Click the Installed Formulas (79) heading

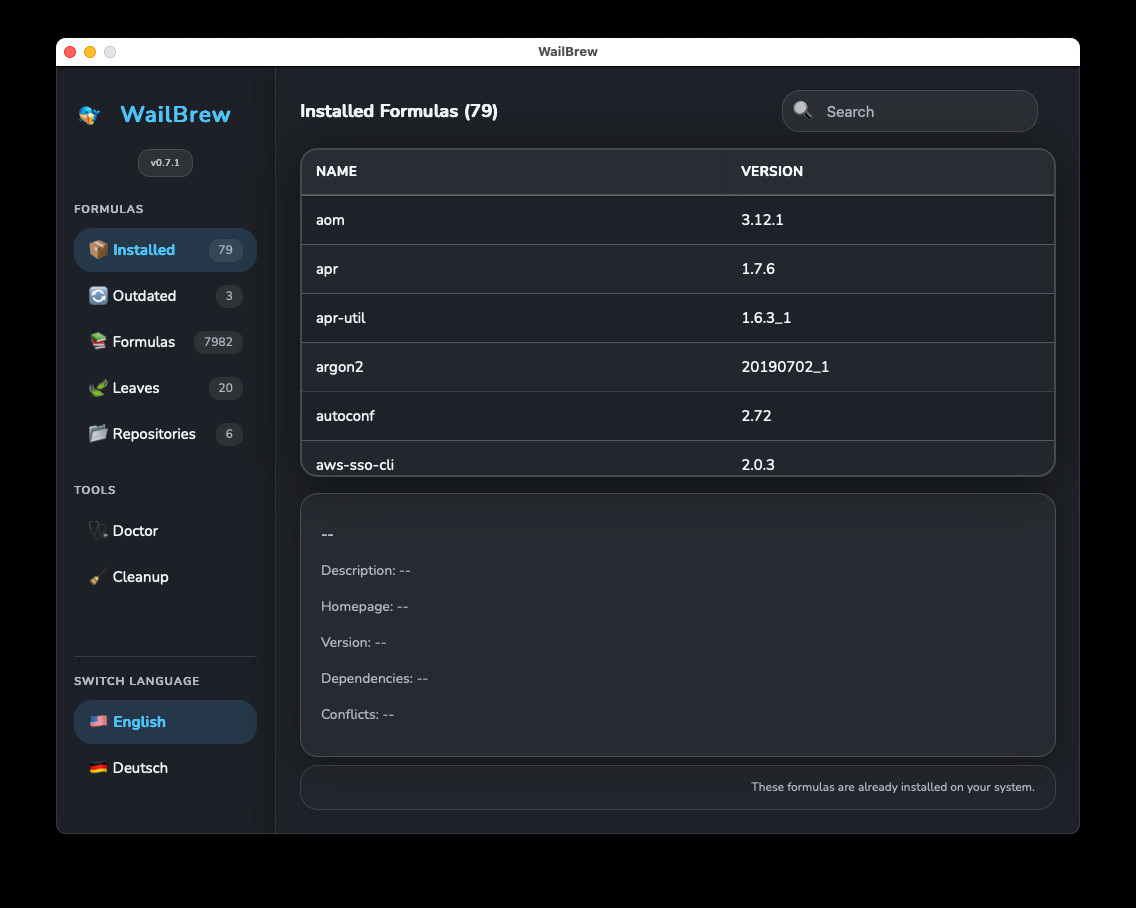398,111
